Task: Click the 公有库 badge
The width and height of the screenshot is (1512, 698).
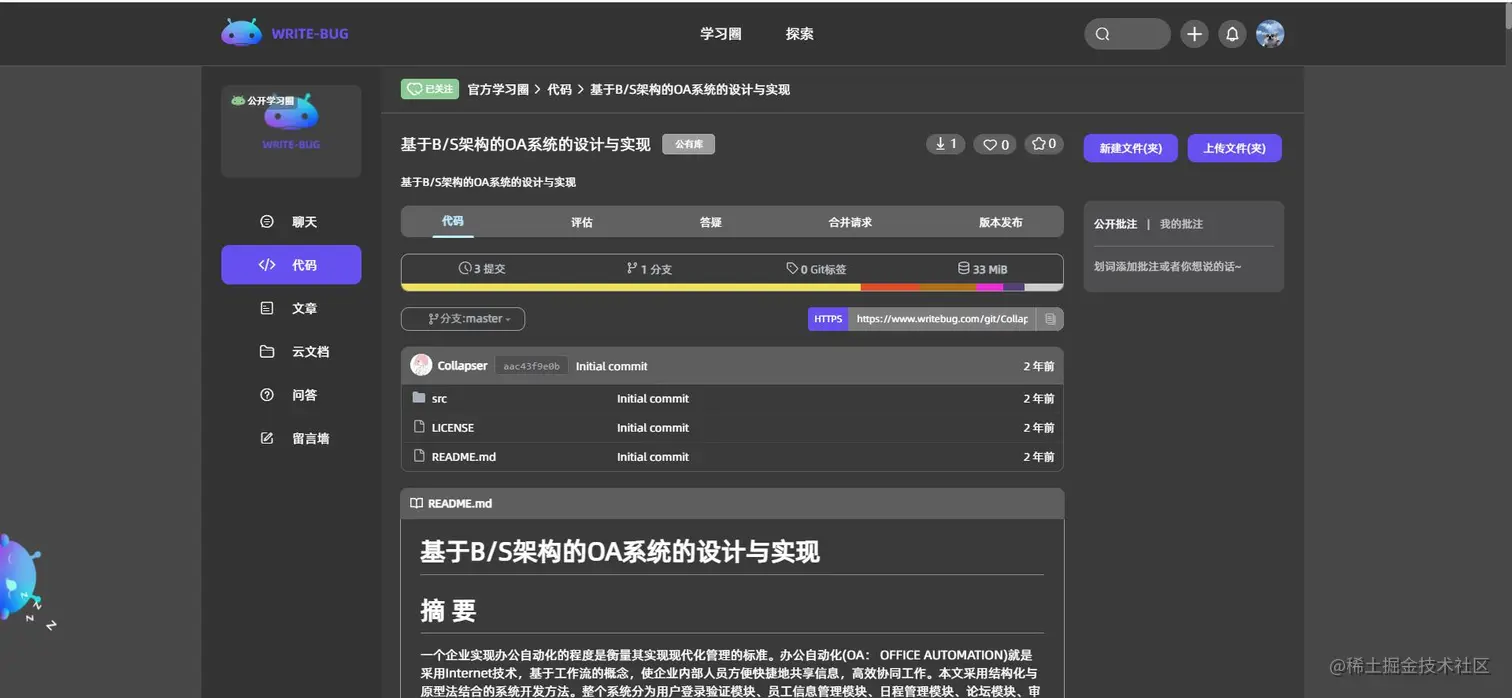Action: click(689, 144)
